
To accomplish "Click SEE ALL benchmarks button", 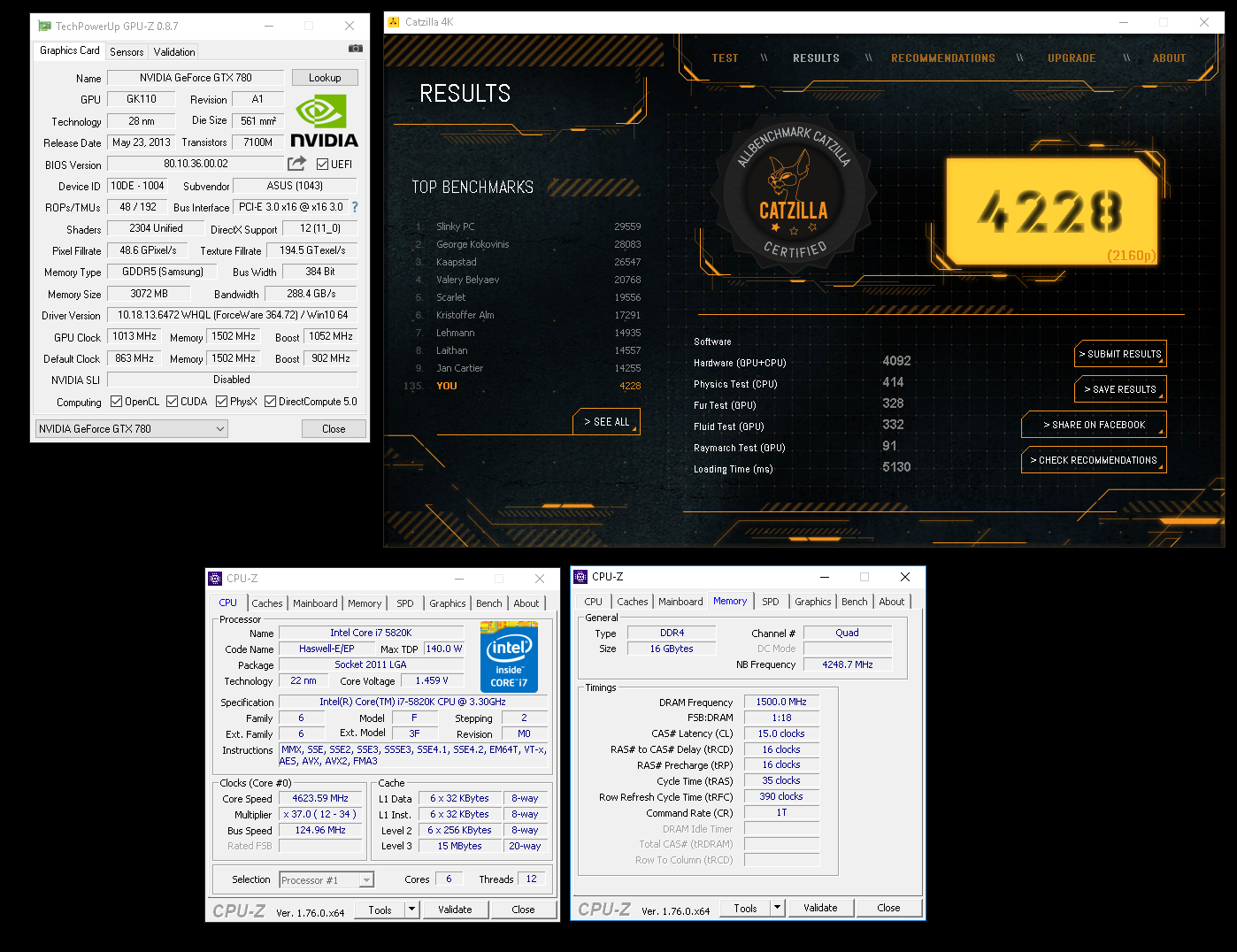I will [x=606, y=422].
